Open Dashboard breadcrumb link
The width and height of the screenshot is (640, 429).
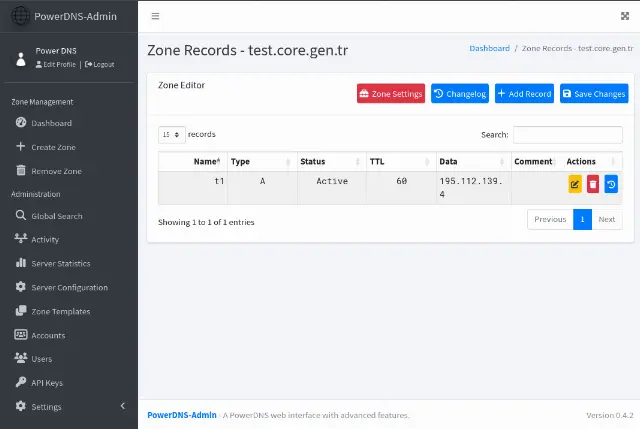point(489,48)
